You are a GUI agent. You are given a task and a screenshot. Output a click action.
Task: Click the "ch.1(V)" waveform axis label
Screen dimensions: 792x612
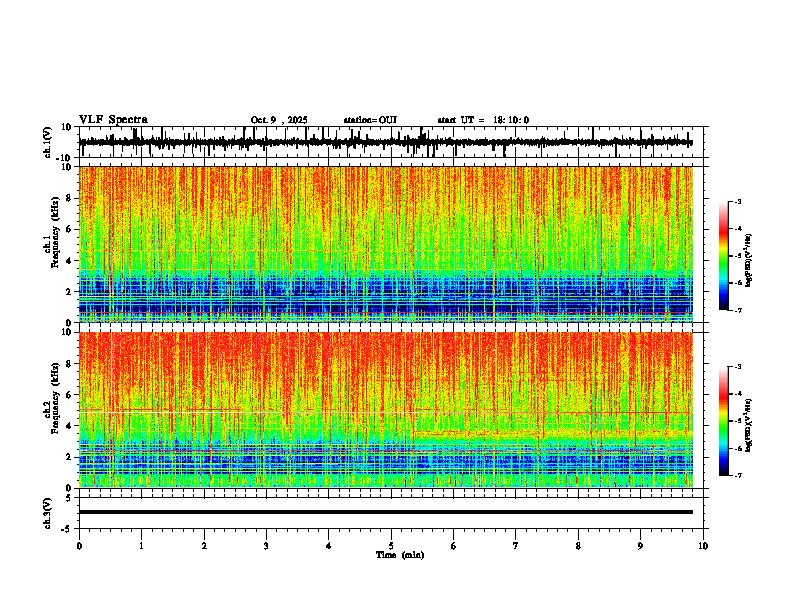[48, 142]
